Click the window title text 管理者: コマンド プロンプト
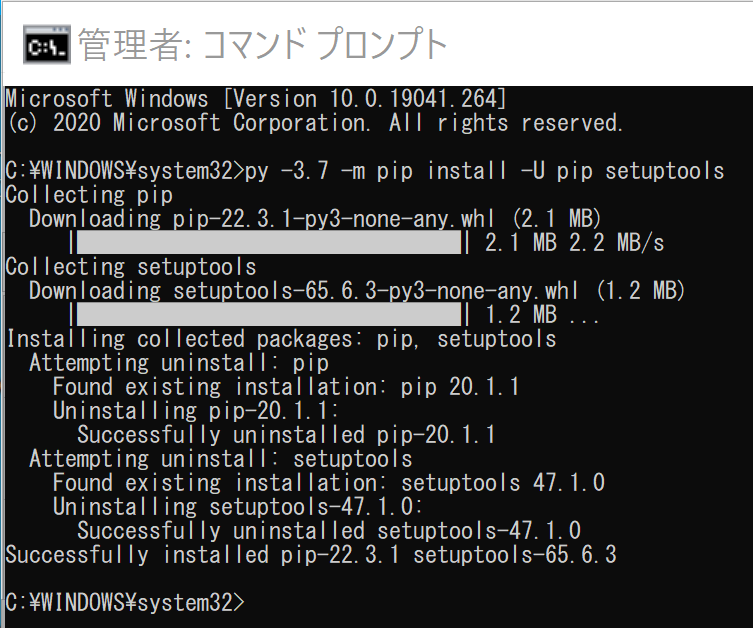Screen dimensions: 753x628 (x=262, y=45)
